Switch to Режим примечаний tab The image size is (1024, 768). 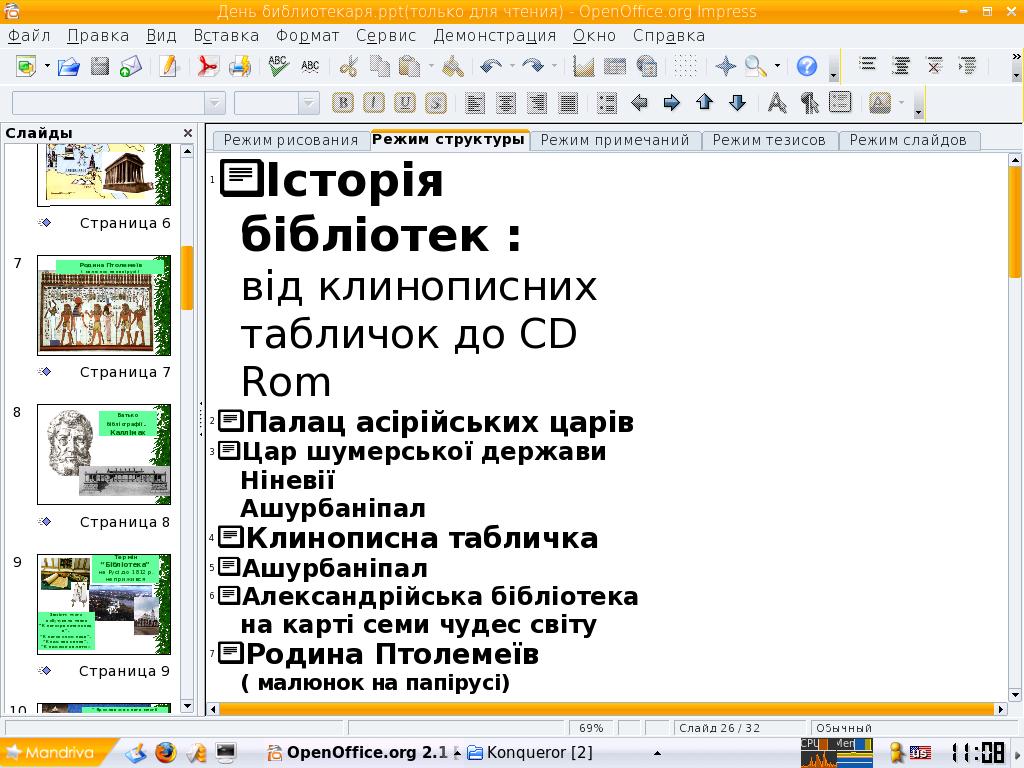click(x=615, y=140)
